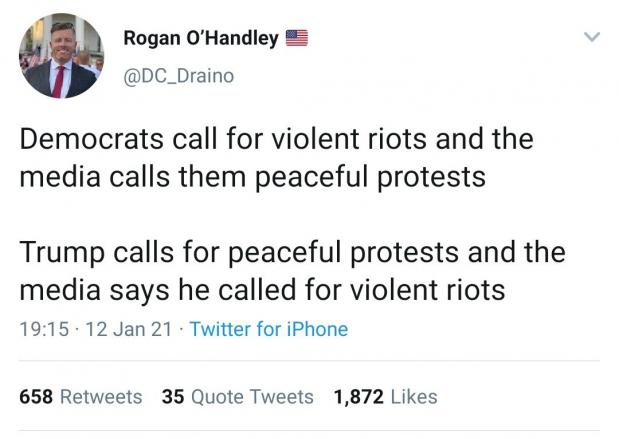Image resolution: width=619 pixels, height=439 pixels.
Task: Click the 658 retweet count number
Action: pyautogui.click(x=36, y=397)
